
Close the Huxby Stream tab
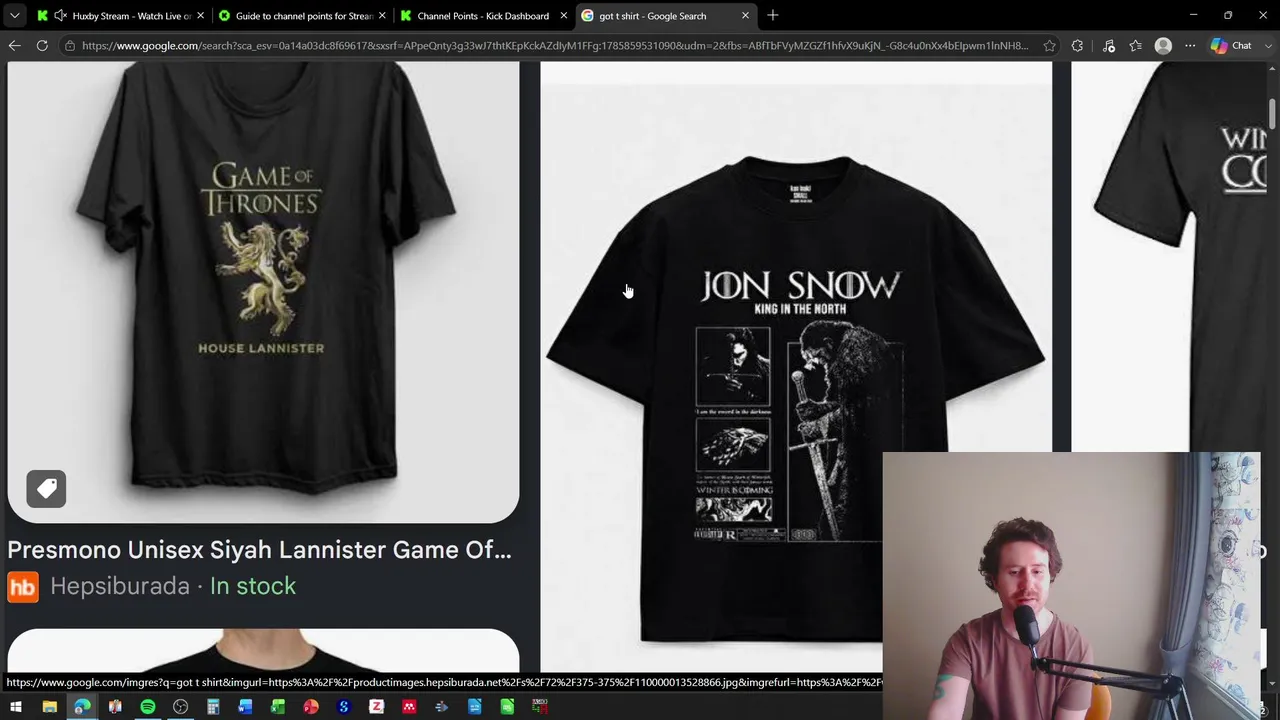click(x=200, y=16)
